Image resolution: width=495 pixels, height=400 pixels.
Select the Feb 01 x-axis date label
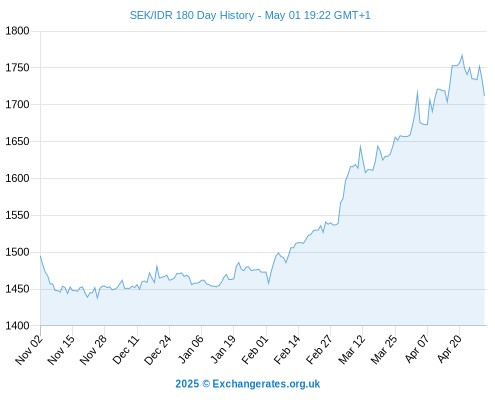pos(255,350)
